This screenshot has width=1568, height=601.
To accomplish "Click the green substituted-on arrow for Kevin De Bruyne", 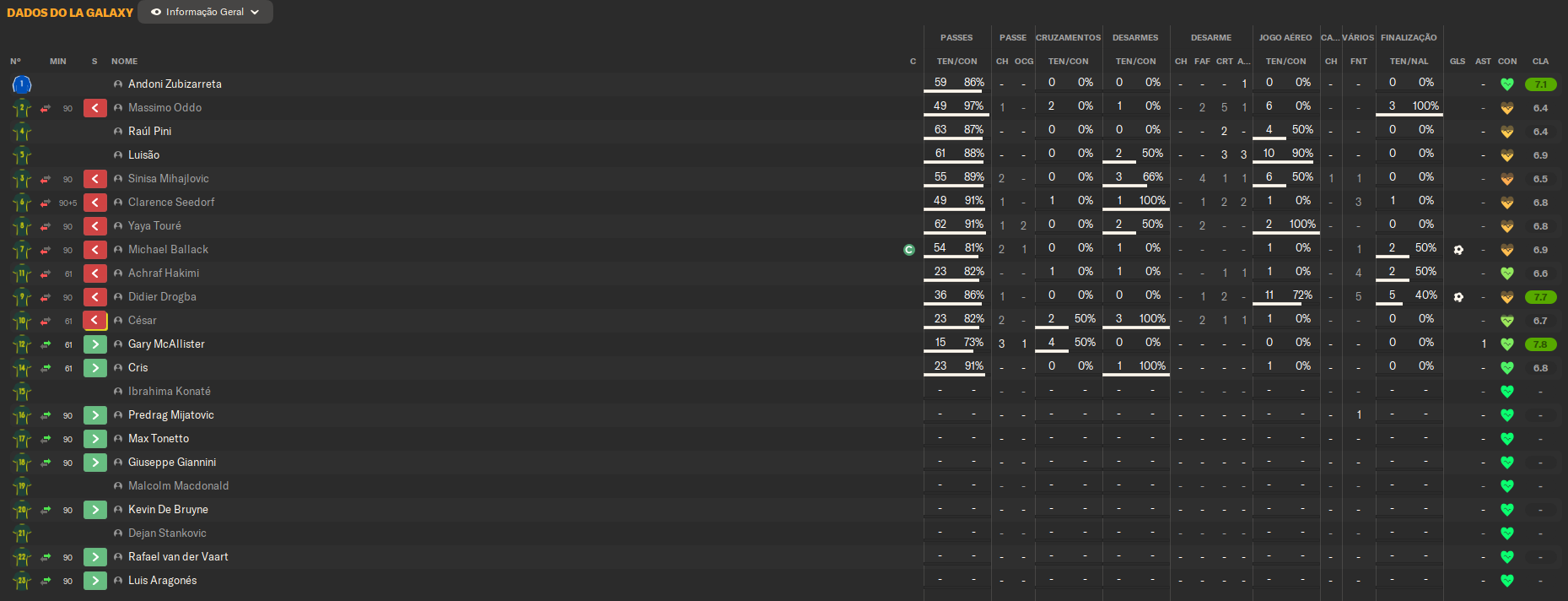I will point(95,510).
